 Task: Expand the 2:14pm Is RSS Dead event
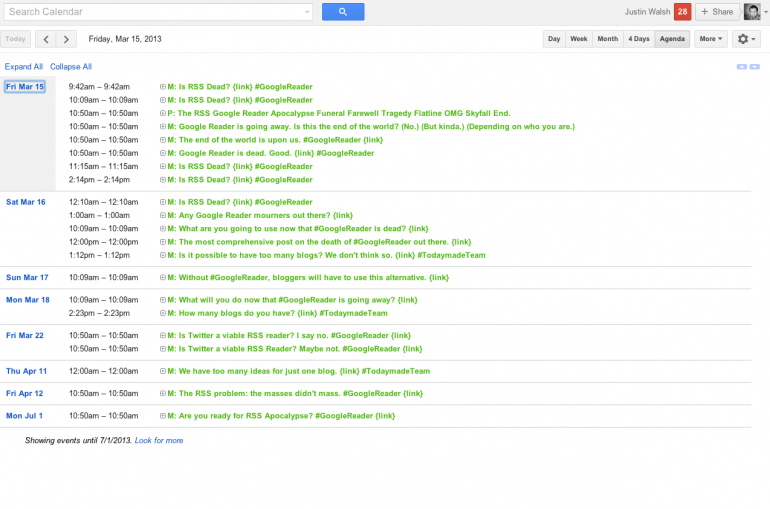pos(163,180)
